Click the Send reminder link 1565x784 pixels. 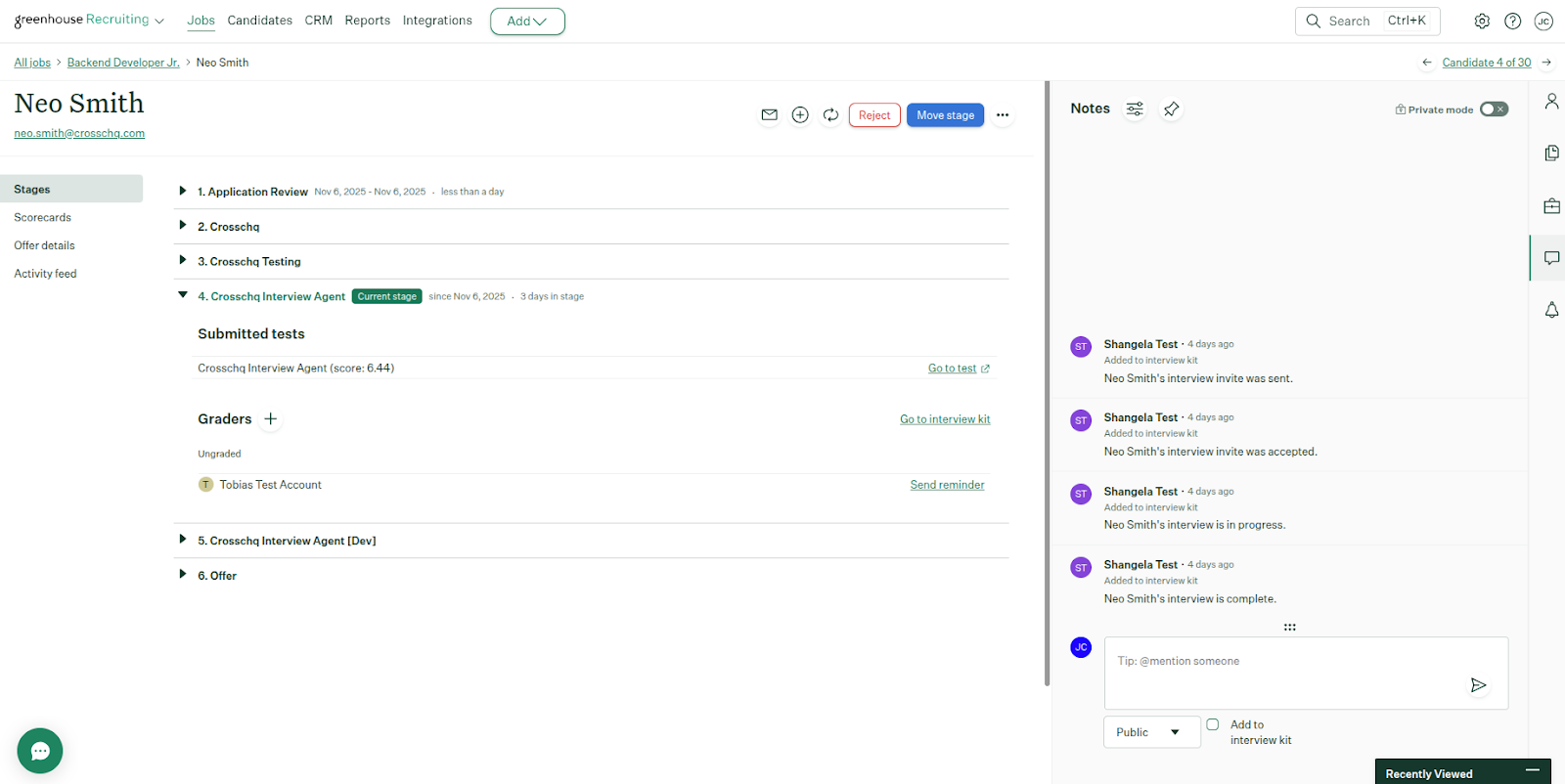coord(947,485)
